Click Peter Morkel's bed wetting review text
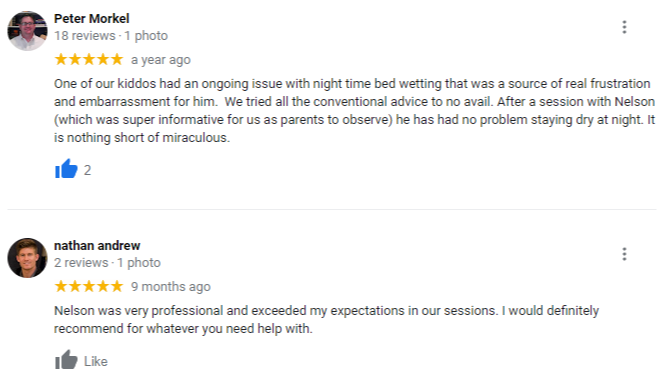 pos(354,111)
